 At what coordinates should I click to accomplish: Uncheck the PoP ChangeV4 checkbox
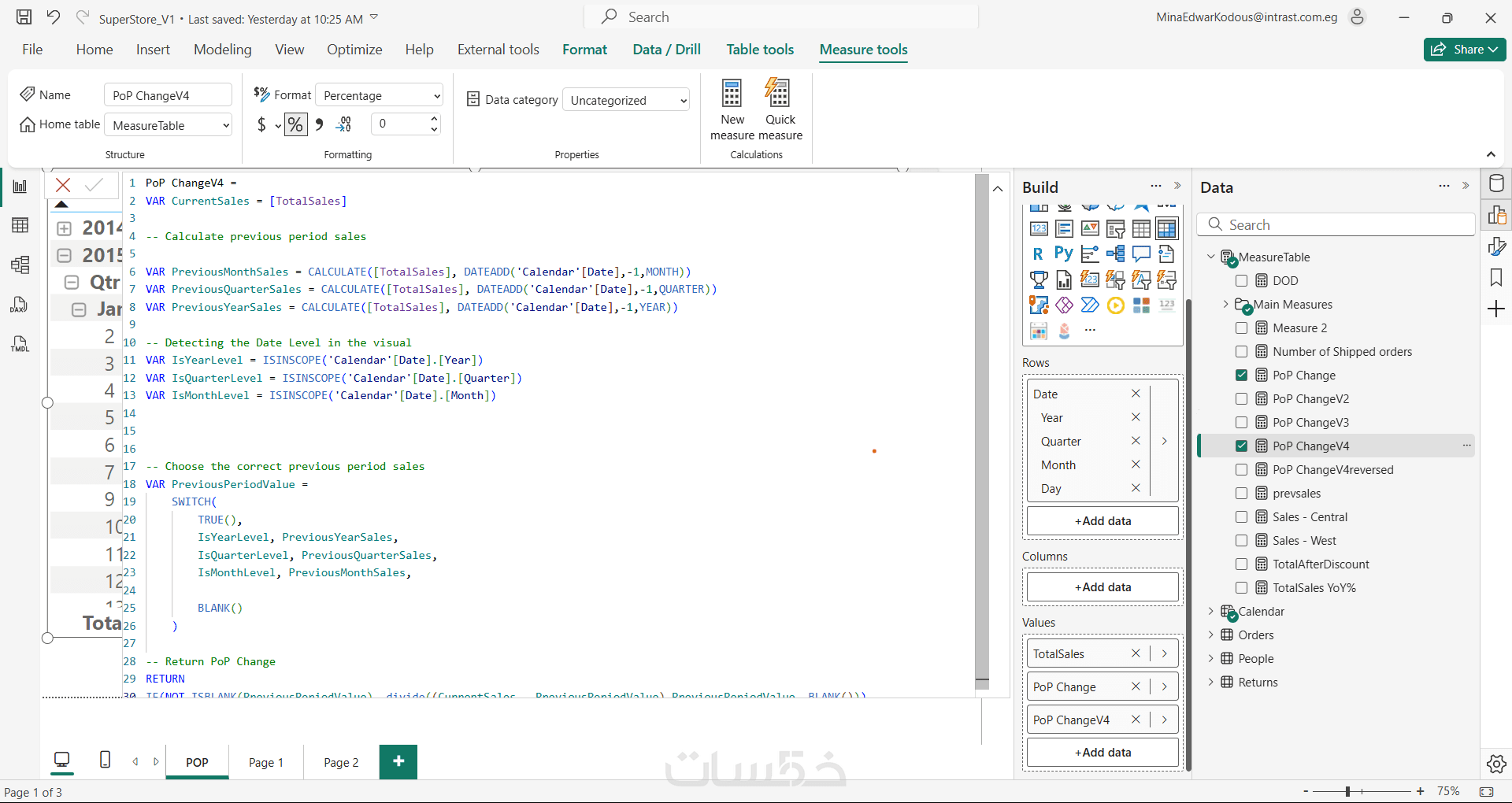(1242, 446)
